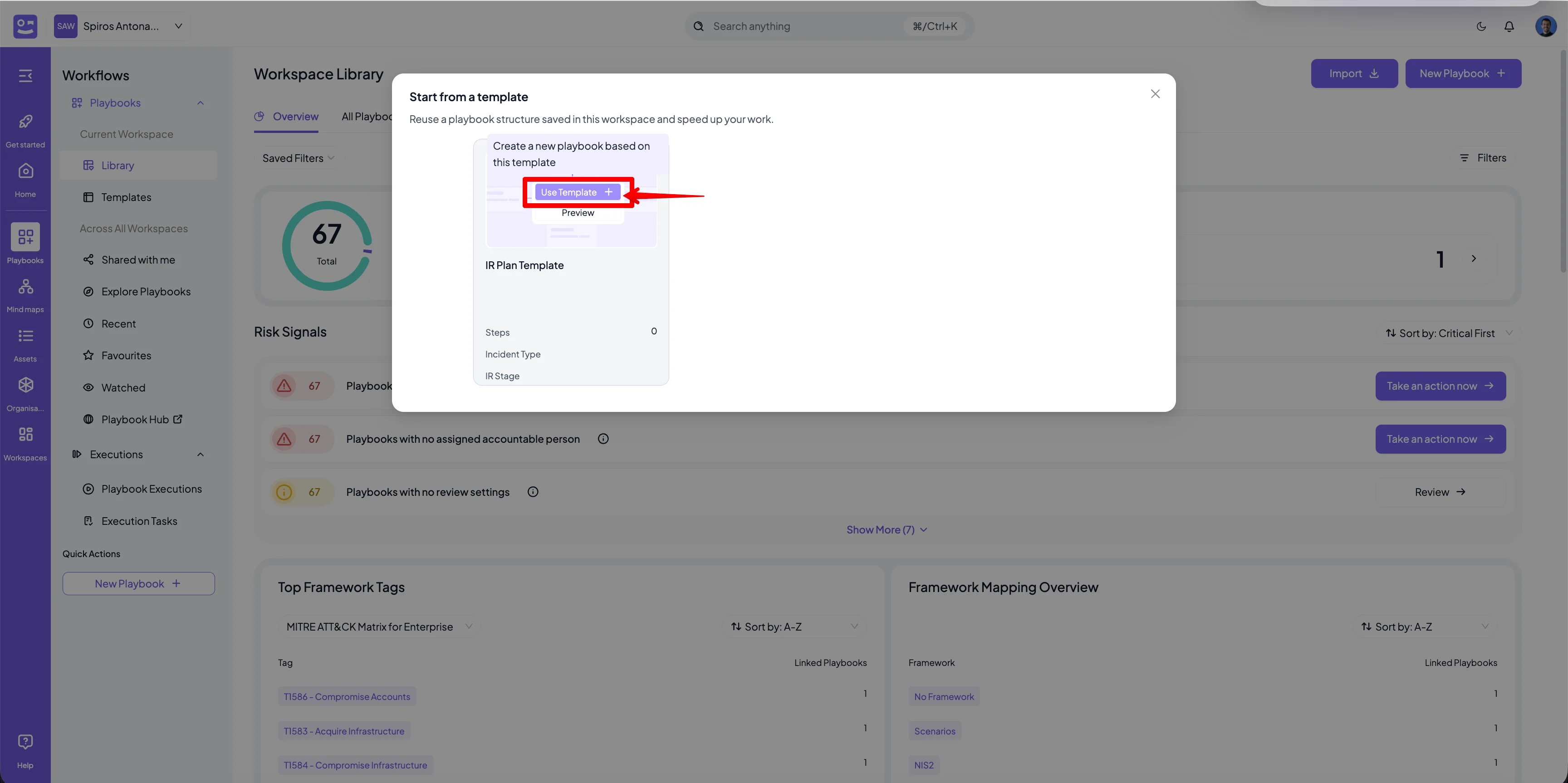Image resolution: width=1568 pixels, height=783 pixels.
Task: Switch to Overview tab
Action: pos(286,116)
